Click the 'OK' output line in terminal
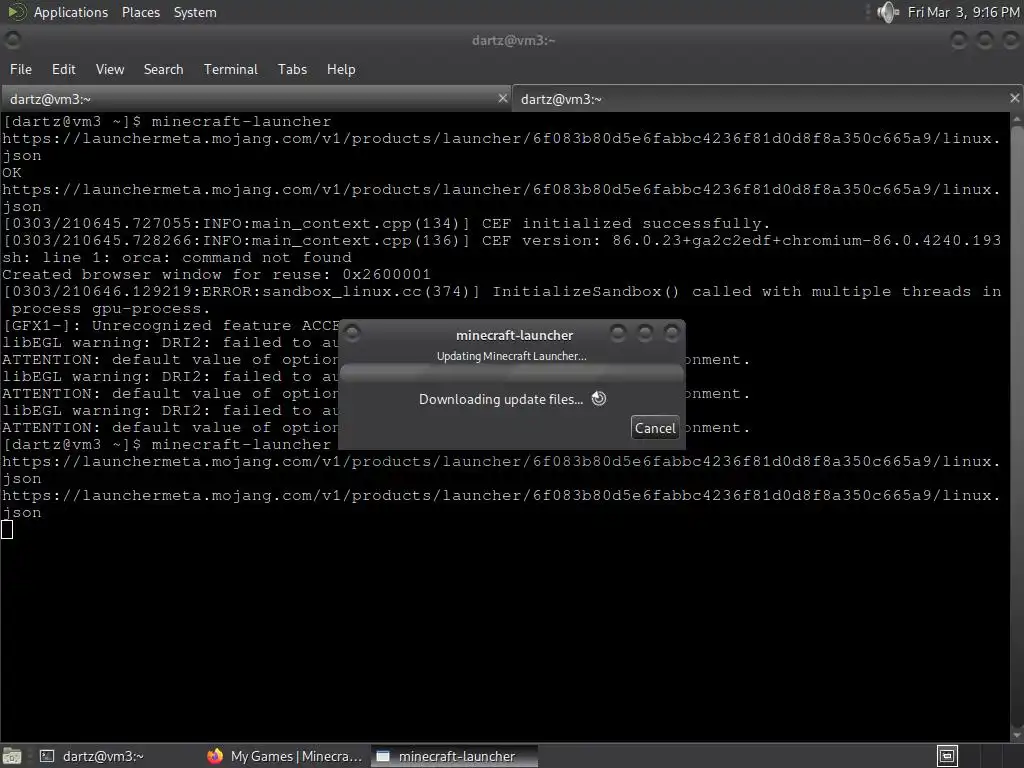The height and width of the screenshot is (768, 1024). pyautogui.click(x=12, y=172)
